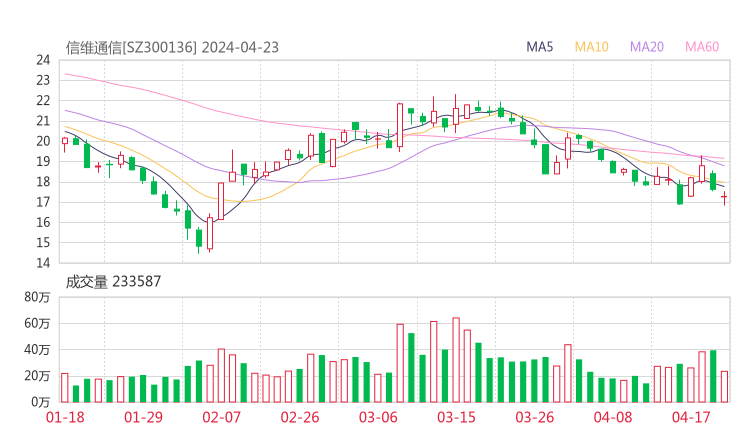Click the price axis value 21
Viewport: 740px width, 440px height.
point(43,121)
